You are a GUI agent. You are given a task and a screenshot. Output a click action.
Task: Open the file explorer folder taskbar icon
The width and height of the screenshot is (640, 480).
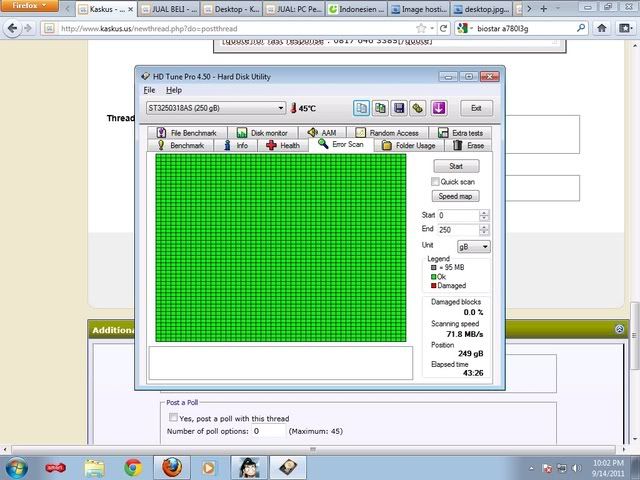(x=95, y=467)
